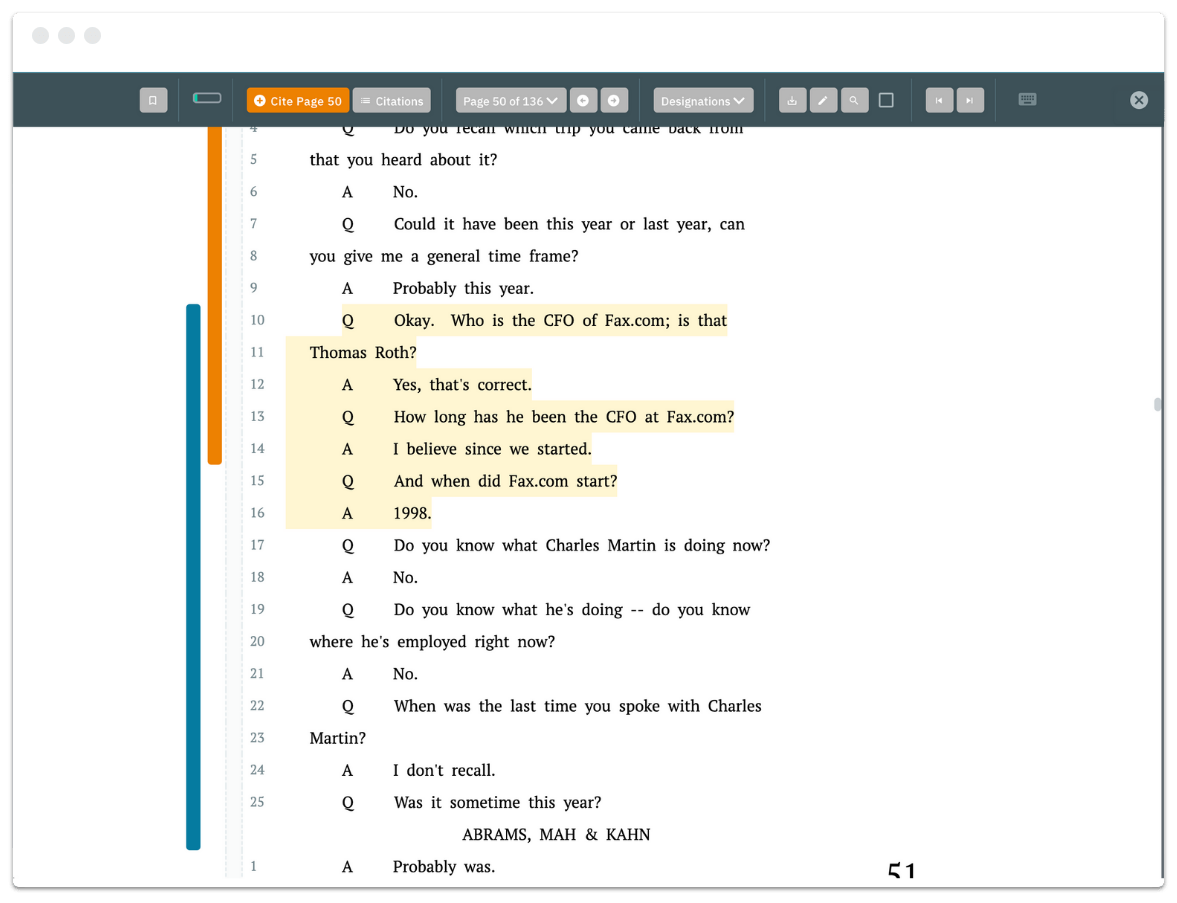Screen dimensions: 1177x903
Task: Go back one page using the left arrow
Action: (x=583, y=100)
